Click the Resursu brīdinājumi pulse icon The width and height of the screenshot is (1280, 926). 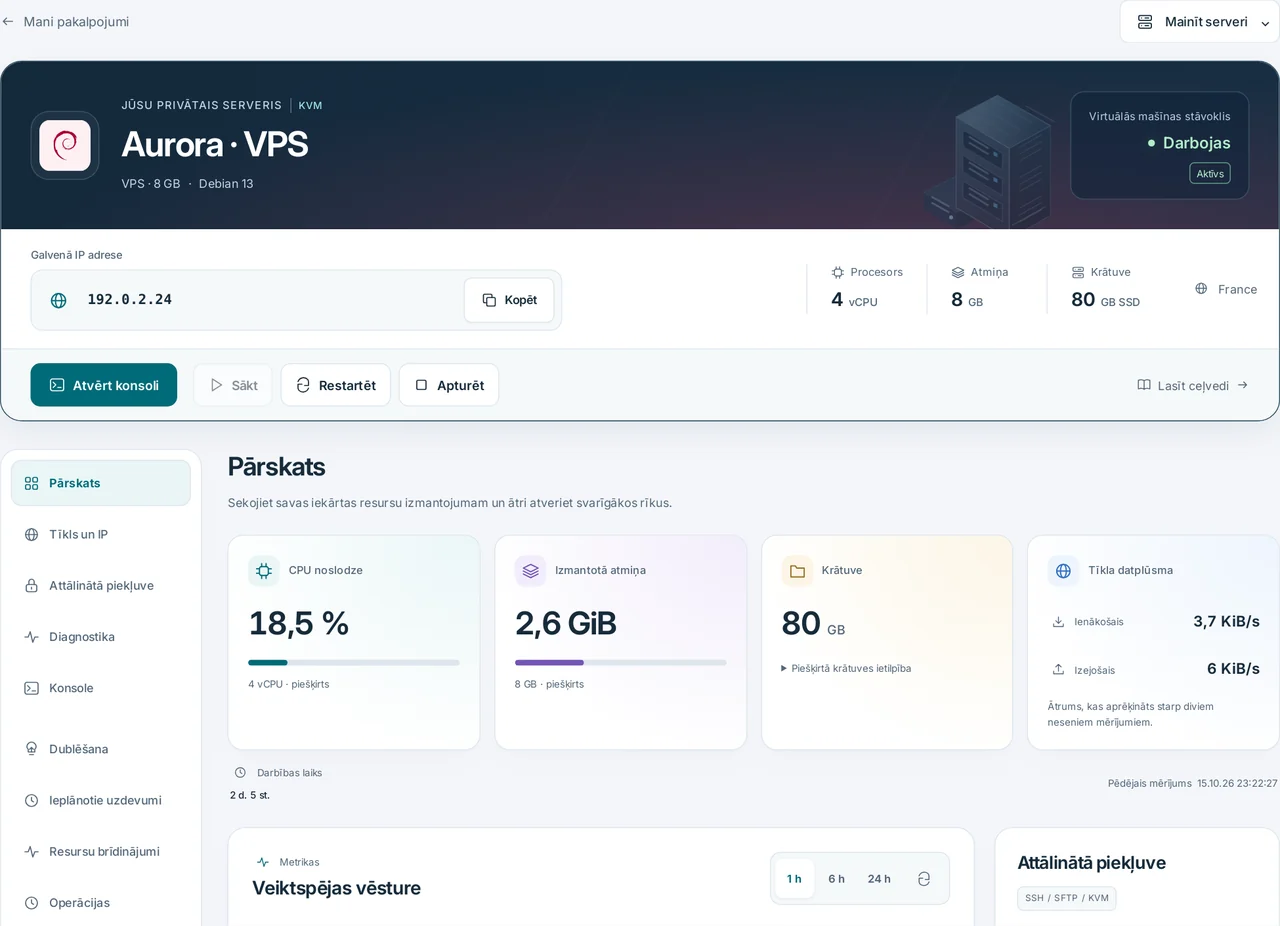31,851
